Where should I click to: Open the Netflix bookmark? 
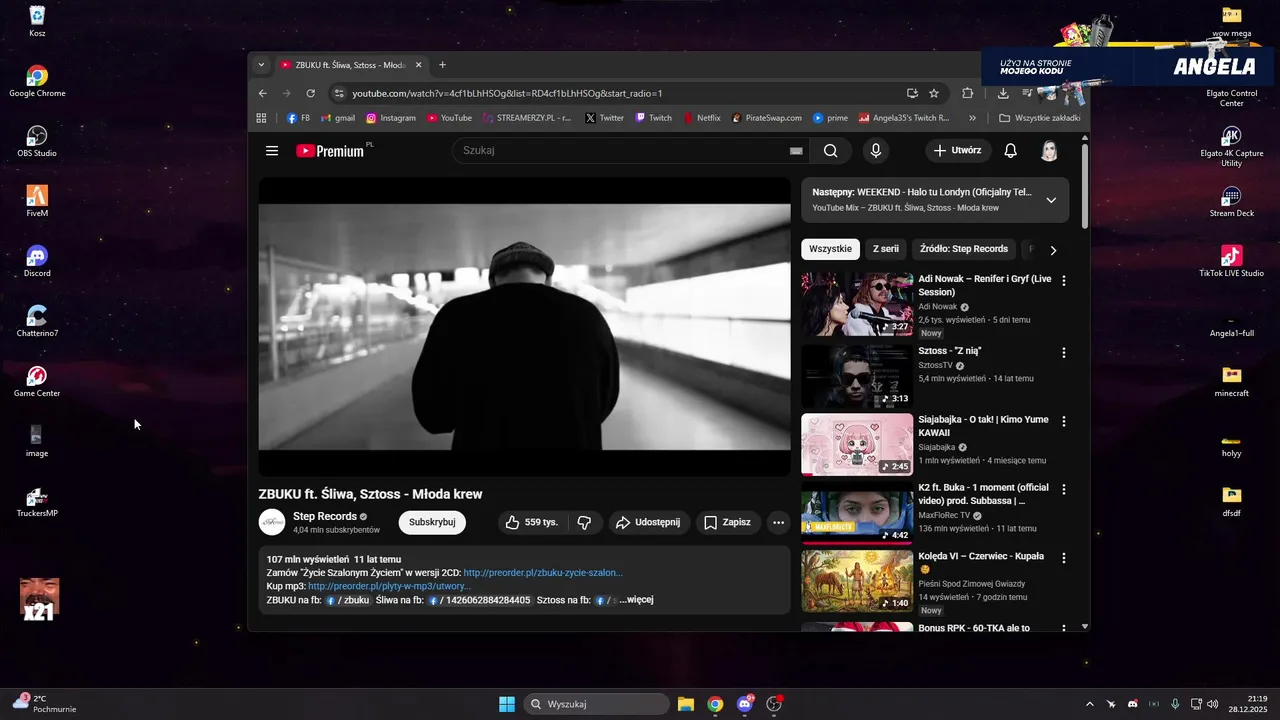[702, 118]
